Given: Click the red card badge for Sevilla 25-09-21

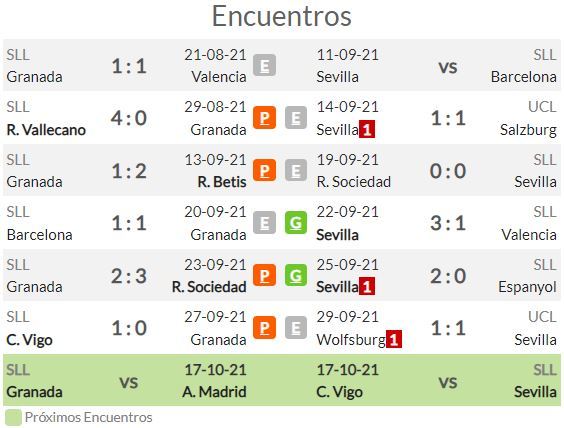Looking at the screenshot, I should (367, 286).
